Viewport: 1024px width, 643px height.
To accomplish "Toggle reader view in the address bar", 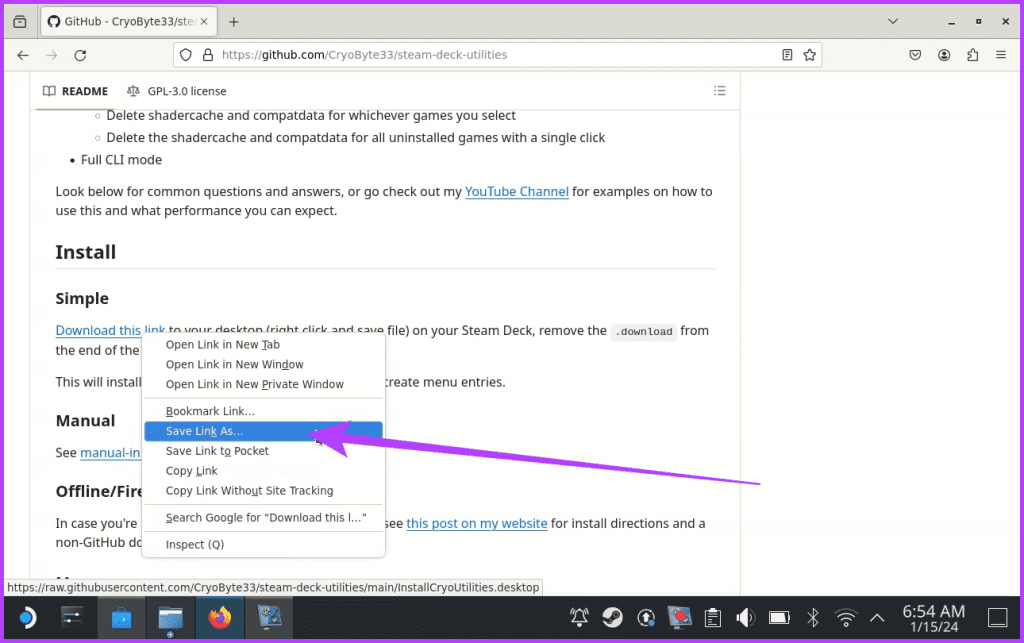I will tap(787, 54).
